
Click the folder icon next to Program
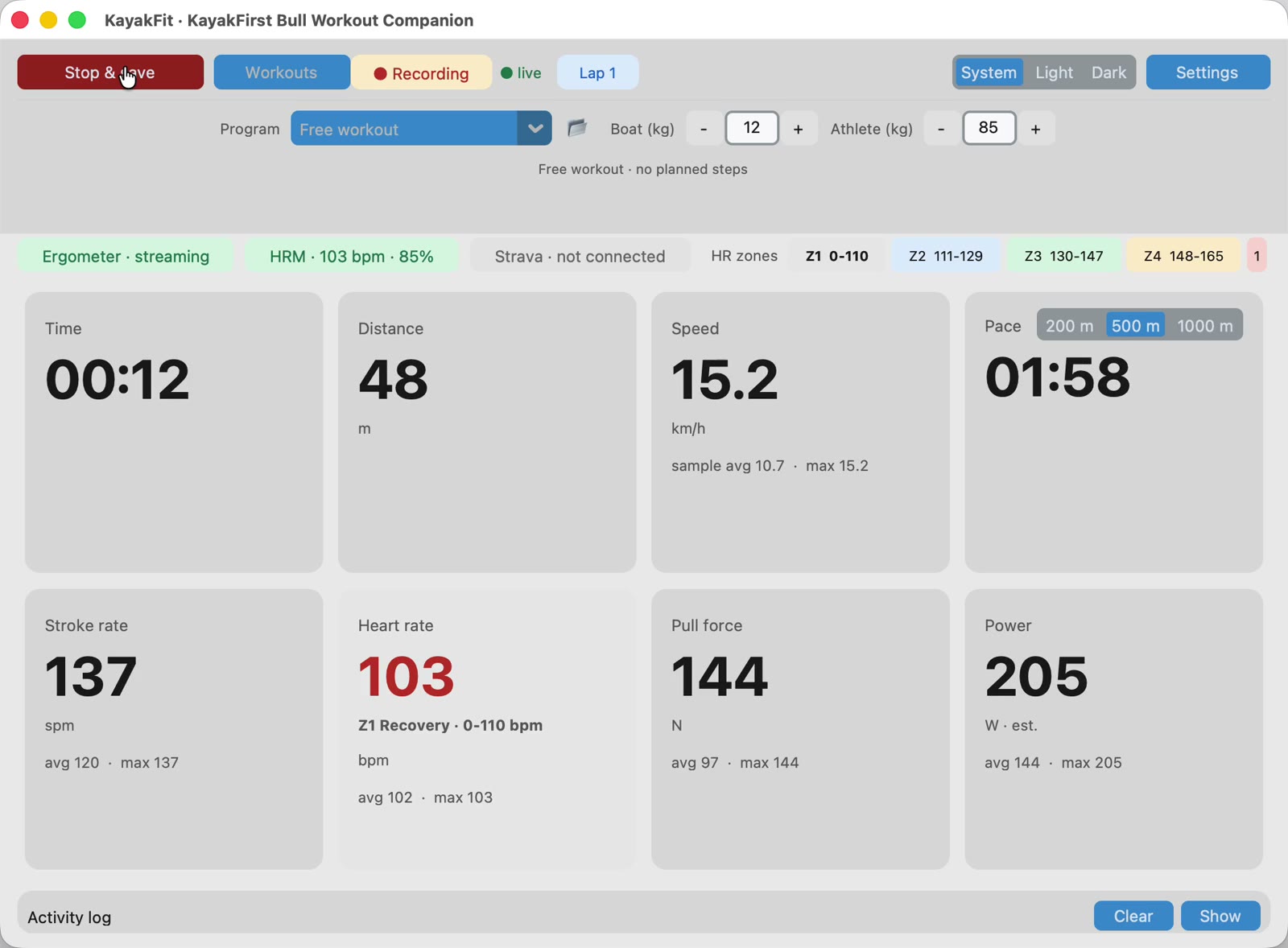[577, 128]
